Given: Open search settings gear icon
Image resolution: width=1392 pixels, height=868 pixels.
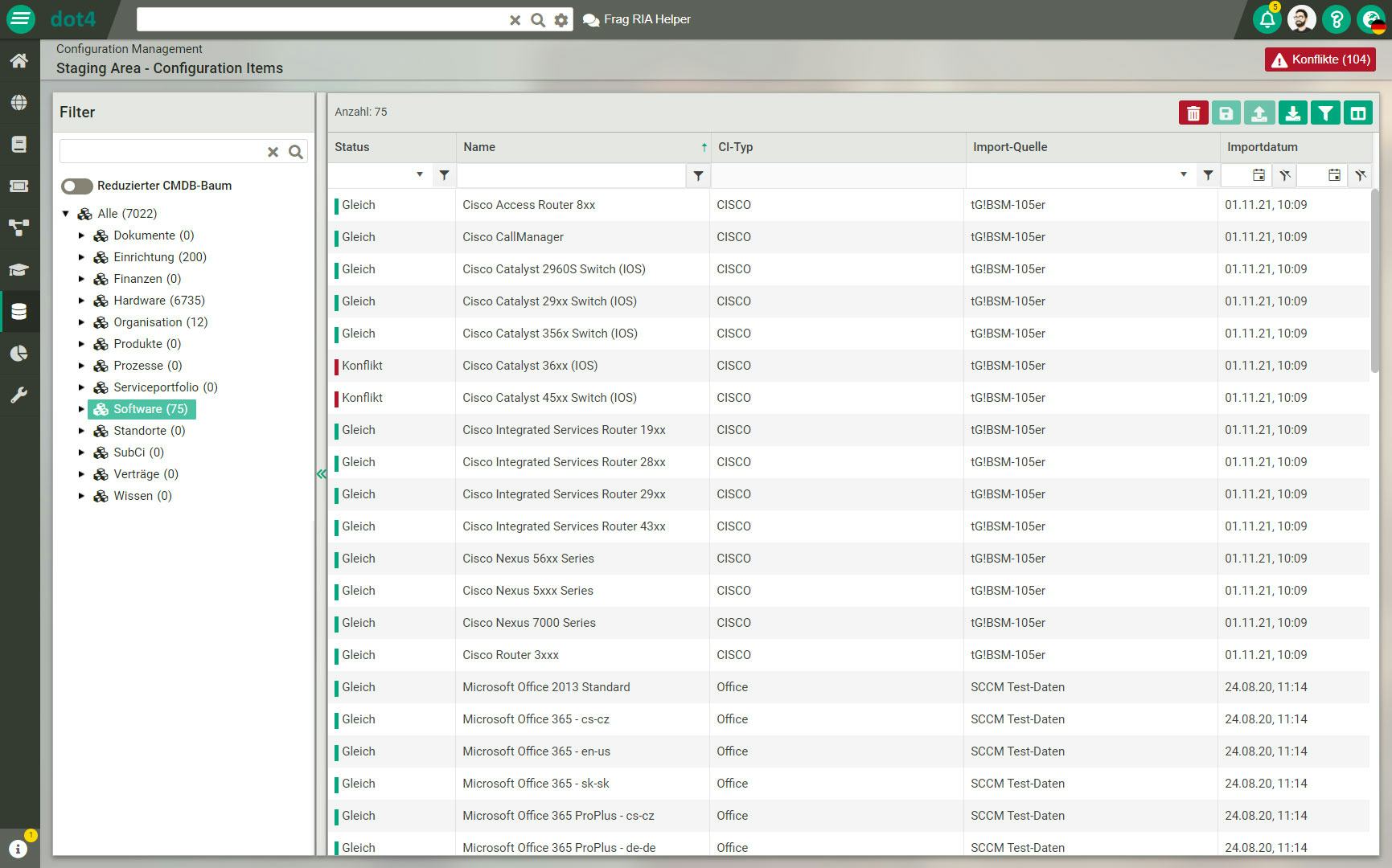Looking at the screenshot, I should pos(561,20).
